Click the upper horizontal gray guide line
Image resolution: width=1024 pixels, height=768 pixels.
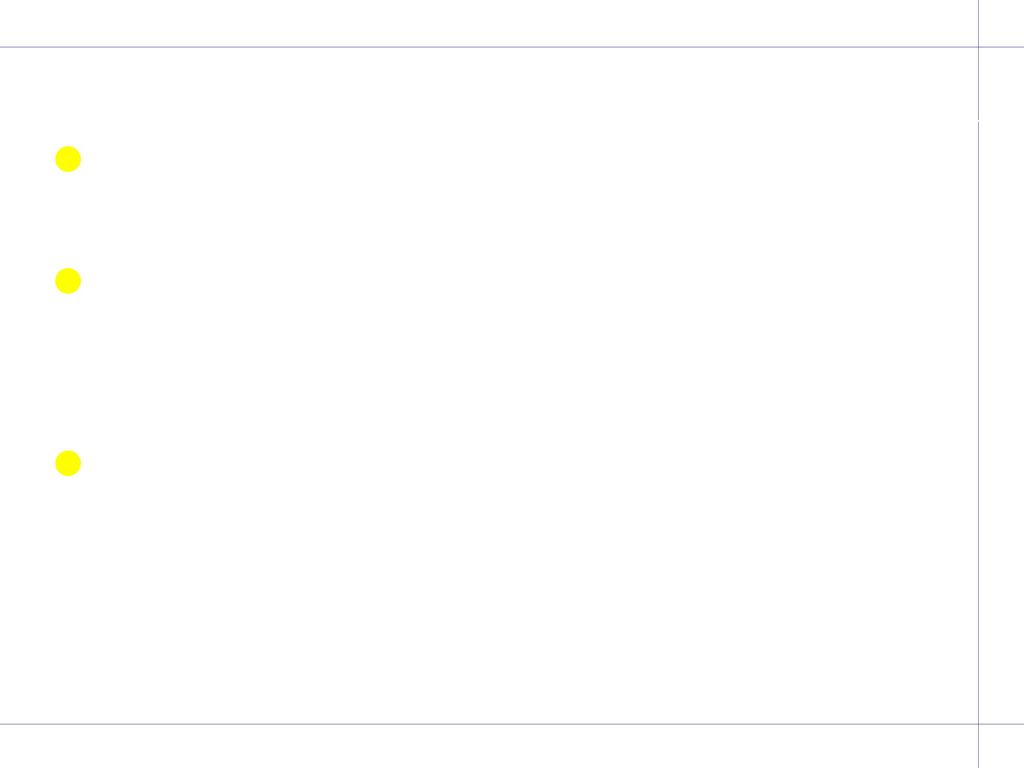(x=512, y=47)
